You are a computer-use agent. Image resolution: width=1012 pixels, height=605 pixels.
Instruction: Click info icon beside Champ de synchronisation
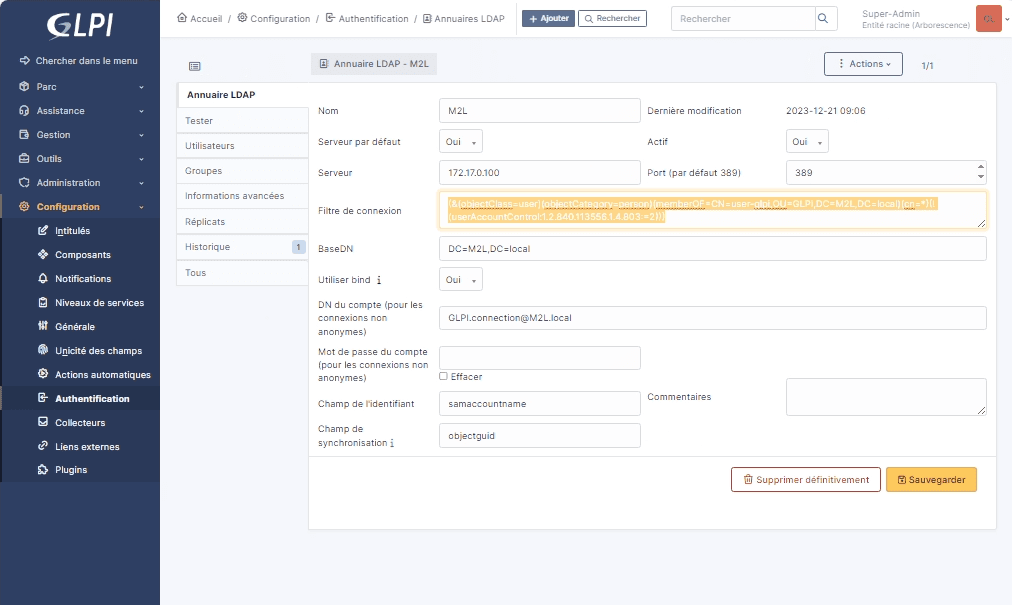(391, 443)
